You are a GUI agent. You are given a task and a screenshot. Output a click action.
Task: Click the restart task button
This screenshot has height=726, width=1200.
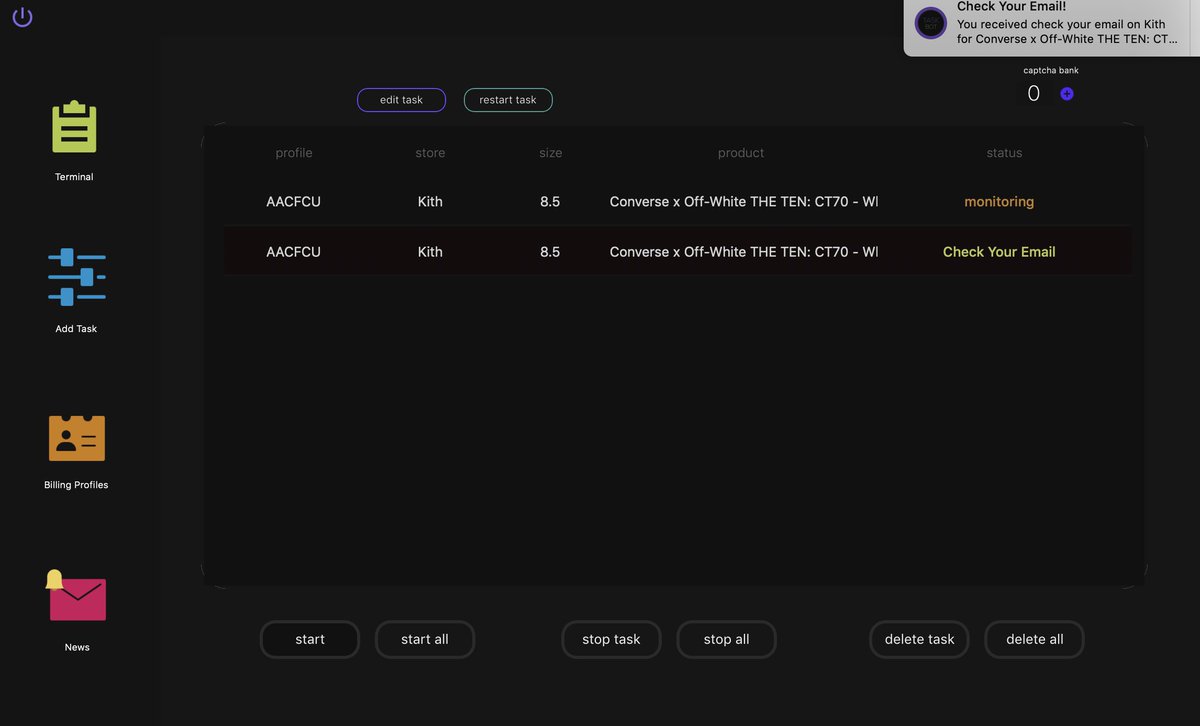click(508, 100)
